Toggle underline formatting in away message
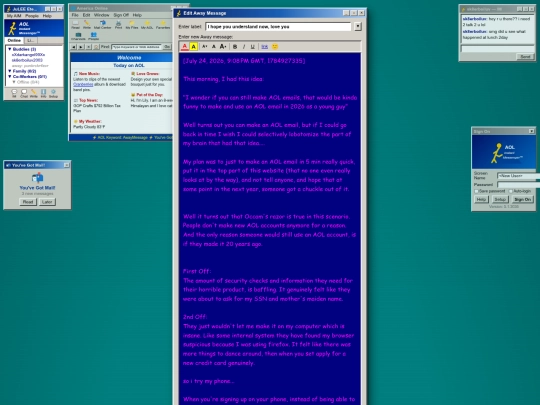This screenshot has height=405, width=540. [252, 46]
